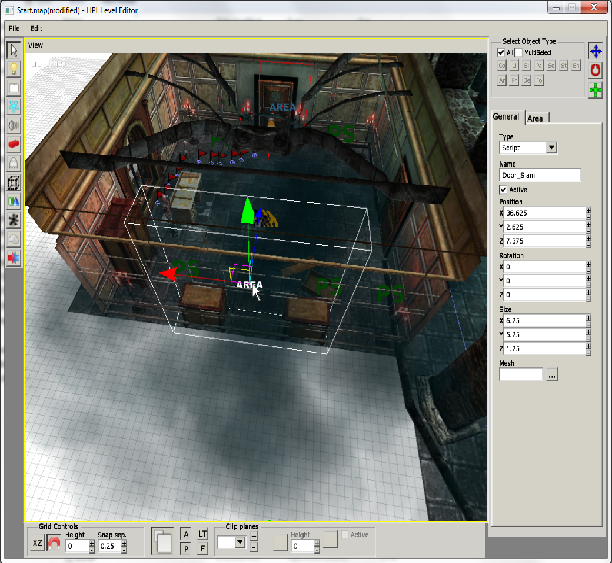Select the arrow pointer tool
Screen dimensions: 612x563
[14, 50]
